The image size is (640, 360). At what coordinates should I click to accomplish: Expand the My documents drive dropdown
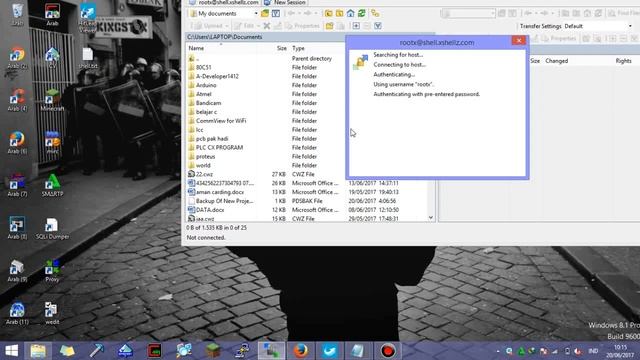click(x=256, y=13)
